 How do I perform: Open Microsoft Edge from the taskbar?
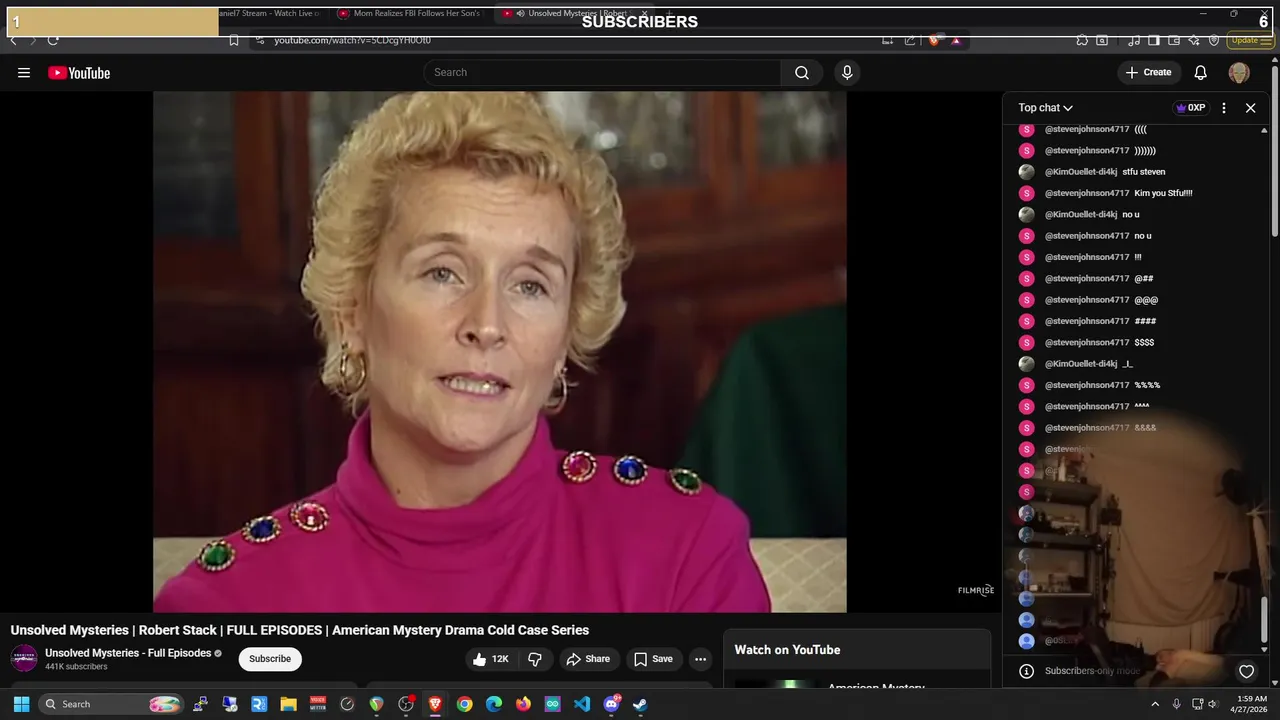(x=494, y=704)
